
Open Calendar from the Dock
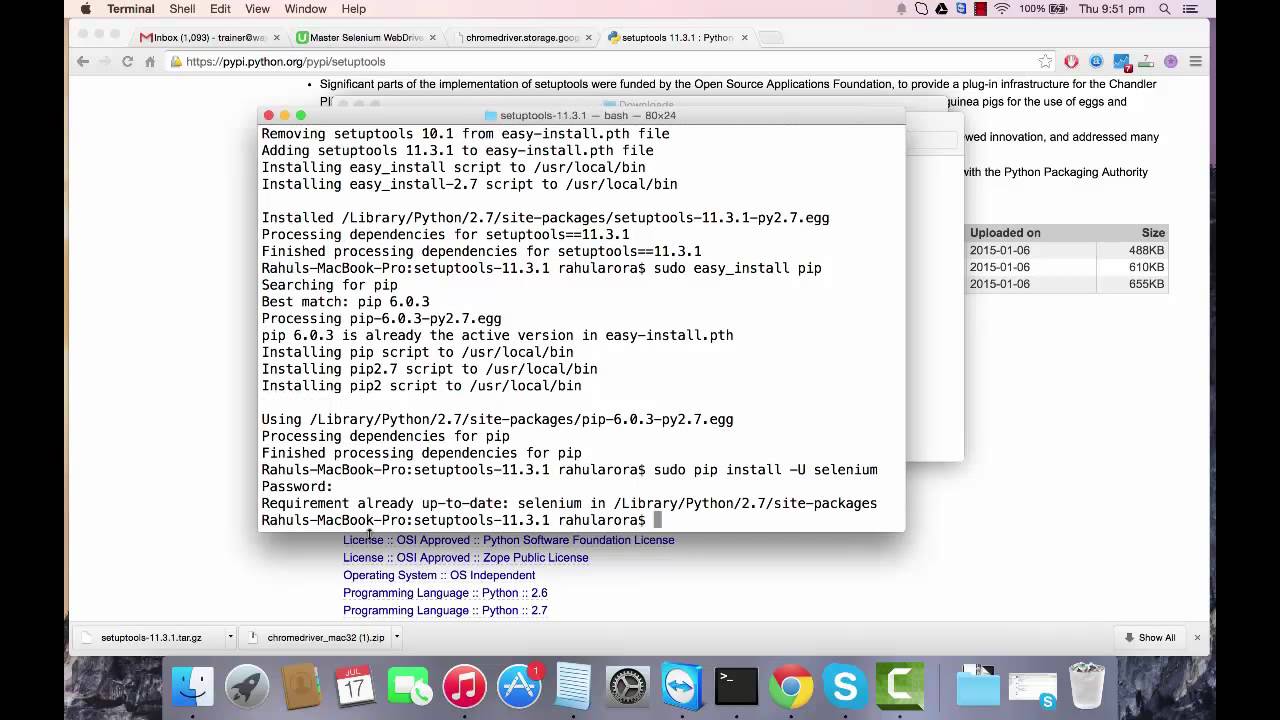tap(355, 687)
